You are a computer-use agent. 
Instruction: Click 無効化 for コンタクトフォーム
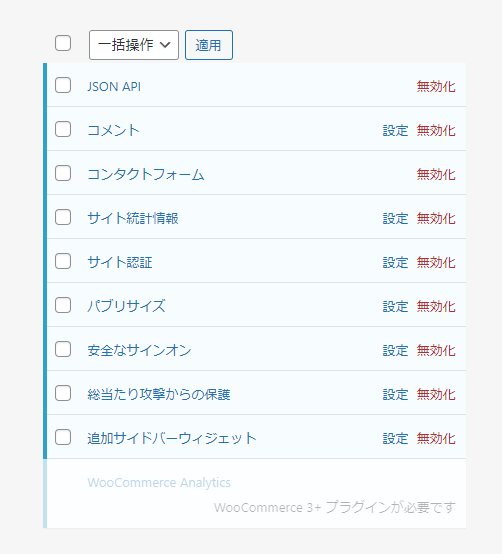[x=436, y=175]
